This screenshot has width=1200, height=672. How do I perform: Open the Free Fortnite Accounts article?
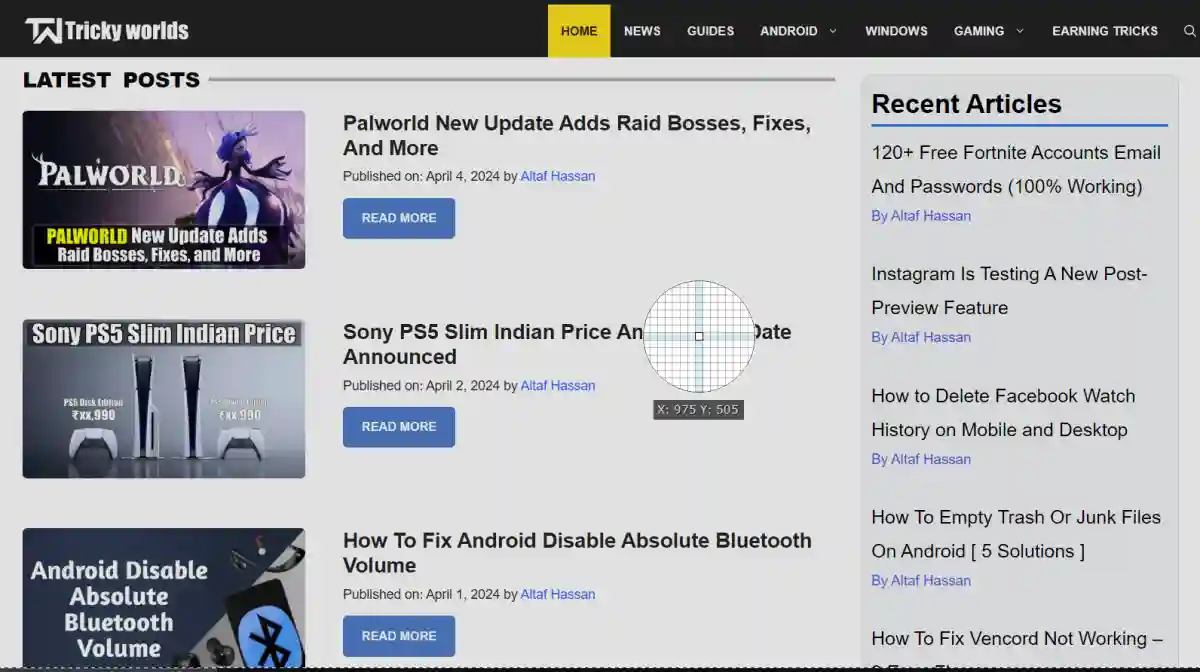1015,169
